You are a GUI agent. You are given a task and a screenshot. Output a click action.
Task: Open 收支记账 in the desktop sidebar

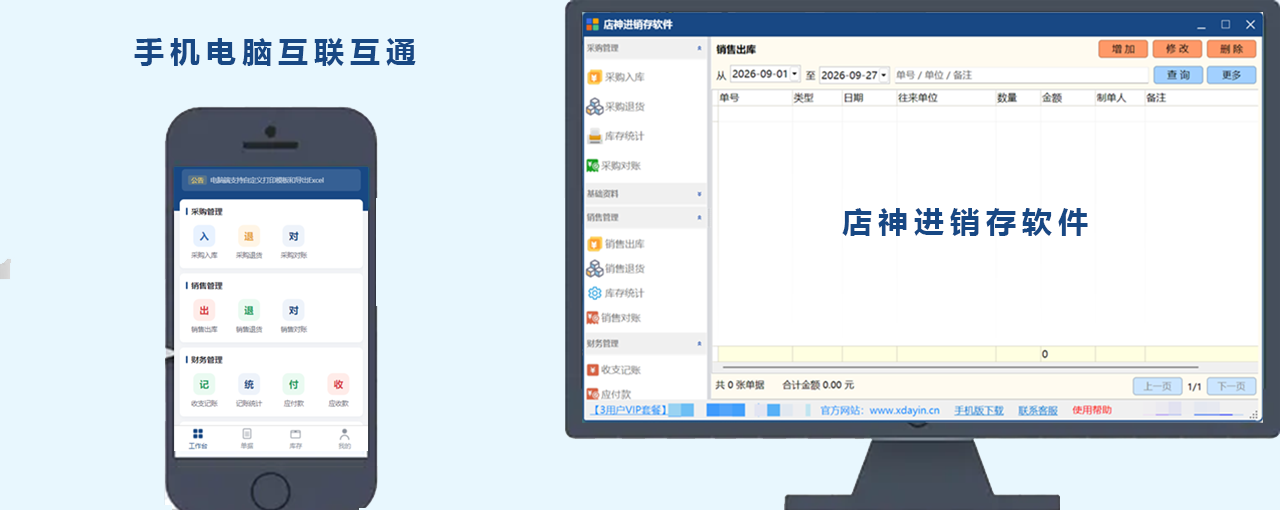[x=615, y=370]
